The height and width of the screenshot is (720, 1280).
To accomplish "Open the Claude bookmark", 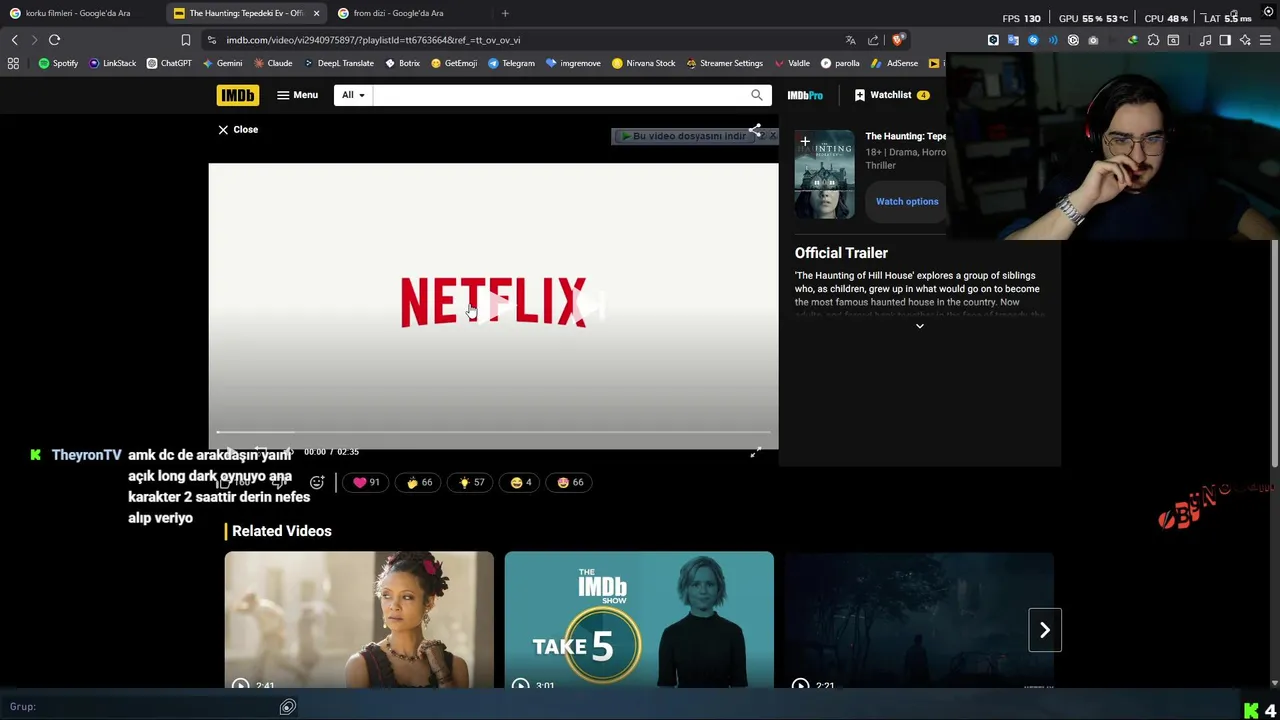I will [x=273, y=63].
